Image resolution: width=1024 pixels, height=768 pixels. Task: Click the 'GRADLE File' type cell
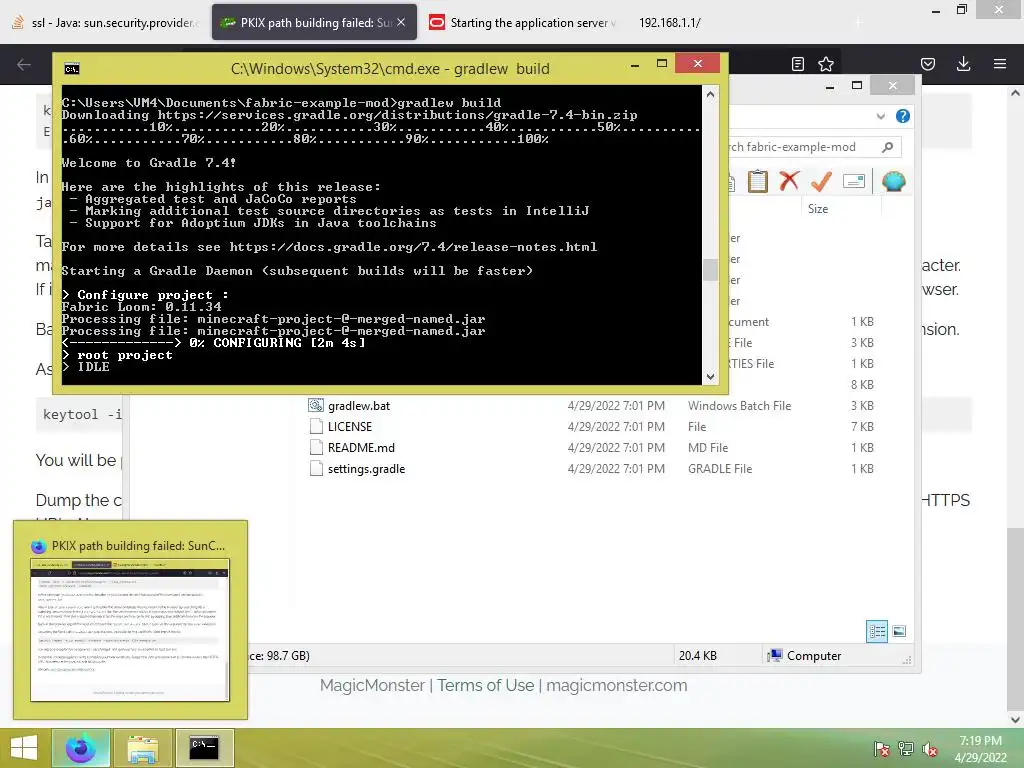pos(720,469)
